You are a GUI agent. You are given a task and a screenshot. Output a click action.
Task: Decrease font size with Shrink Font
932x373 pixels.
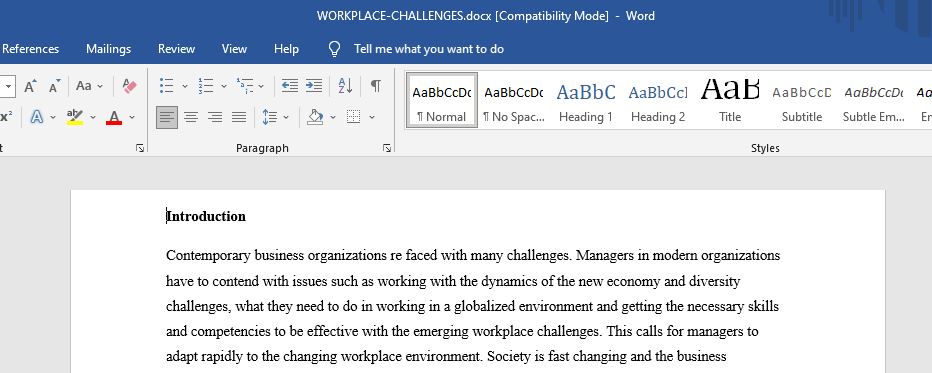click(x=55, y=86)
